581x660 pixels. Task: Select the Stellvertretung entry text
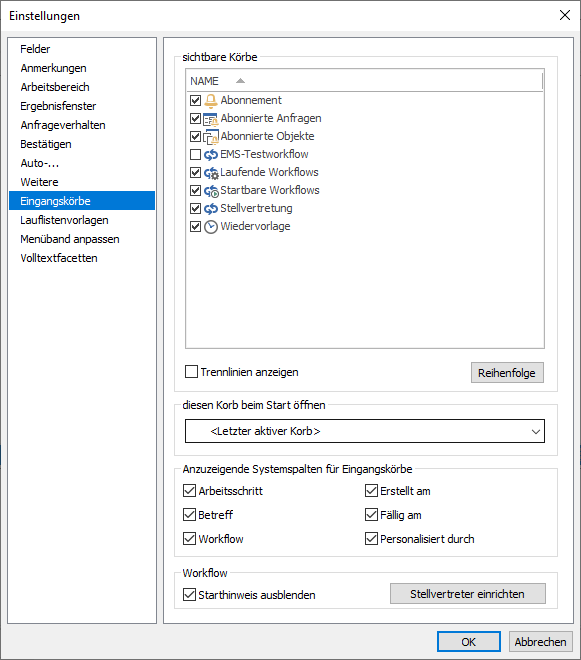click(256, 209)
